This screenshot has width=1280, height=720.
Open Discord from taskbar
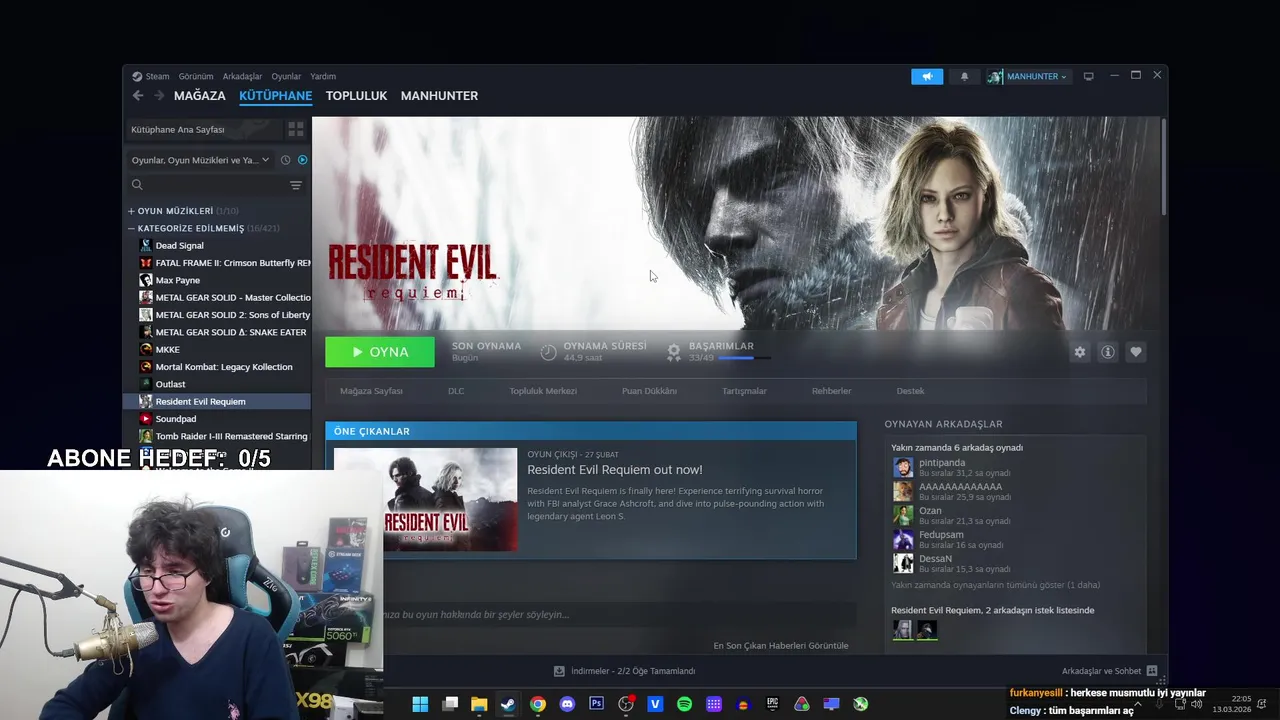(x=567, y=704)
